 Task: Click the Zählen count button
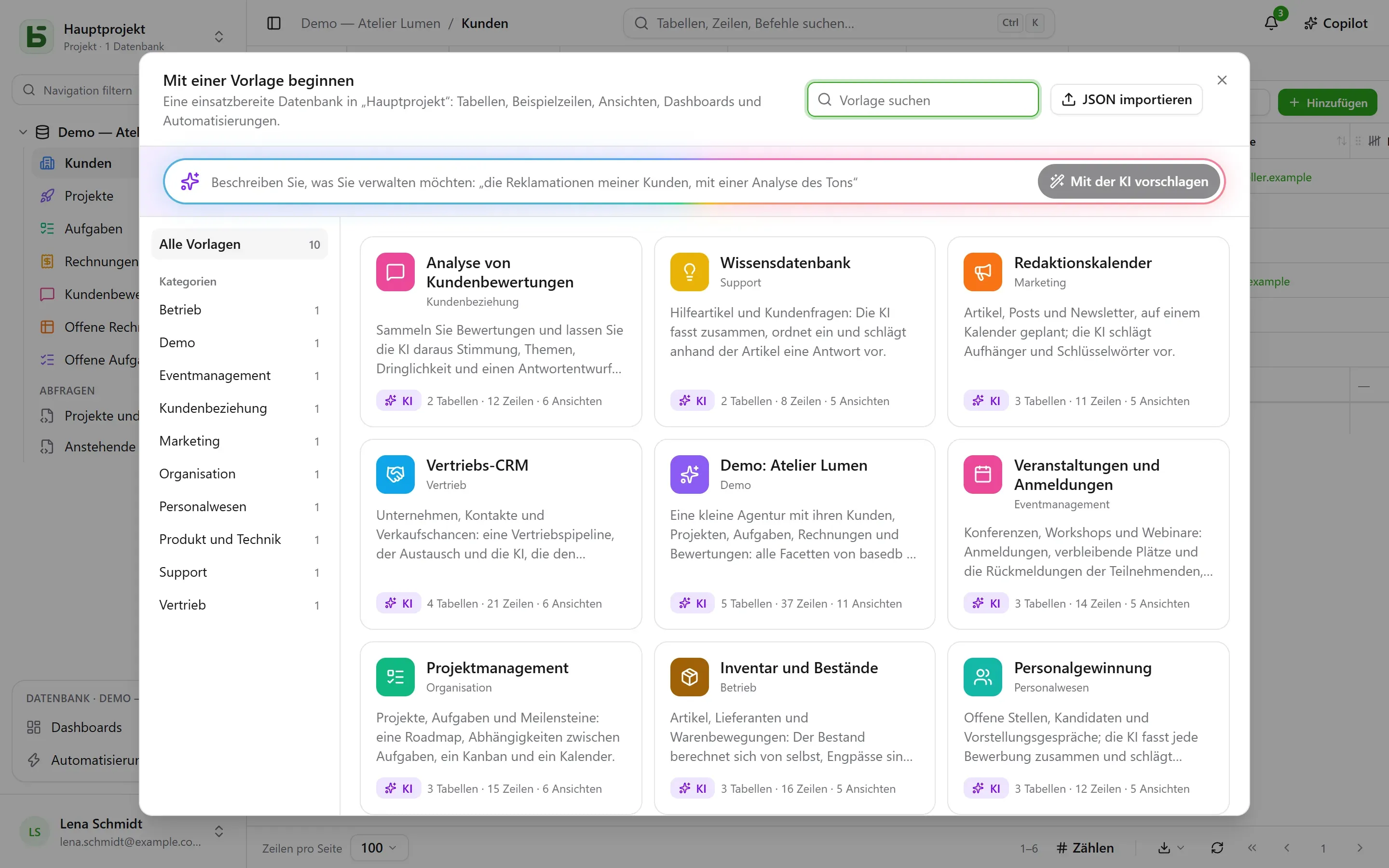(x=1085, y=848)
